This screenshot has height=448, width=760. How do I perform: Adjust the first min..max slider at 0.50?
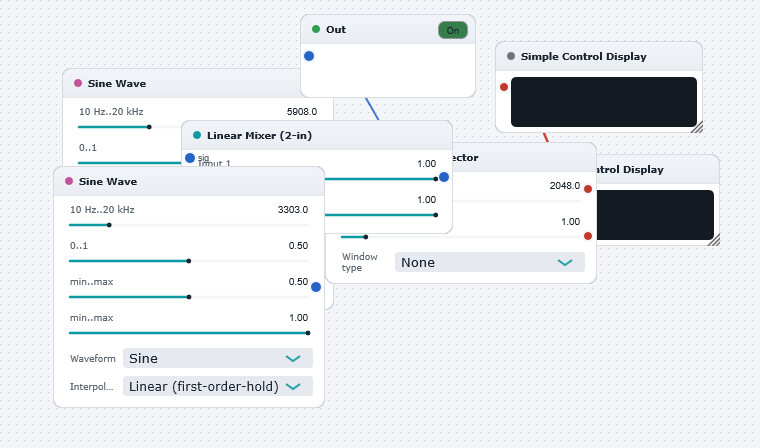[189, 297]
